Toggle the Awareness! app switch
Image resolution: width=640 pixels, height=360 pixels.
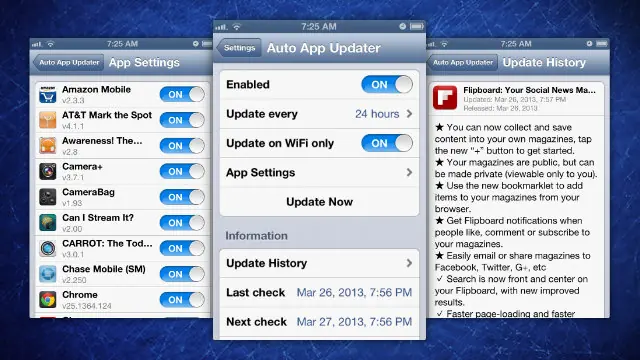click(182, 146)
